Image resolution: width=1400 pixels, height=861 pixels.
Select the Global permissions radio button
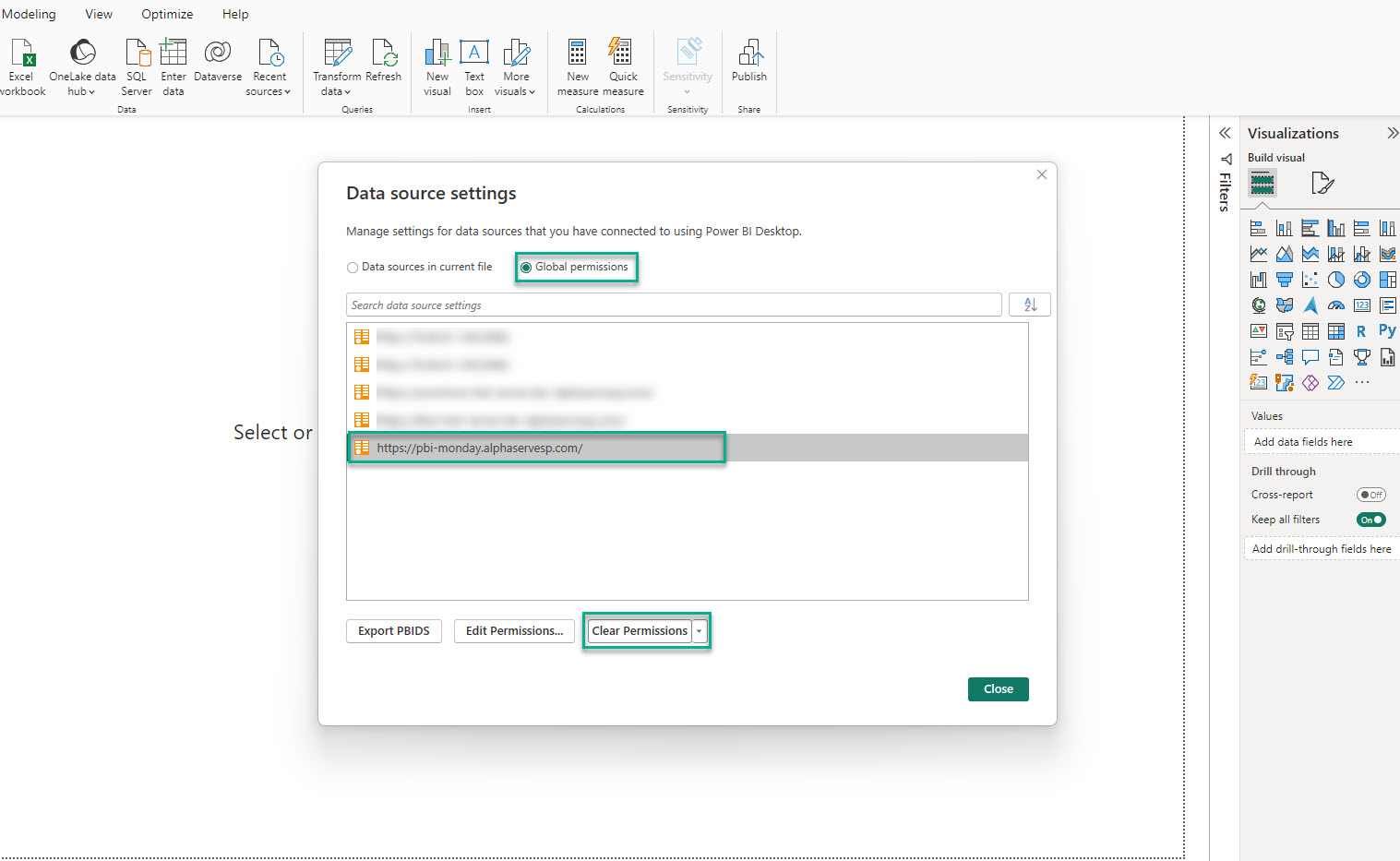526,268
